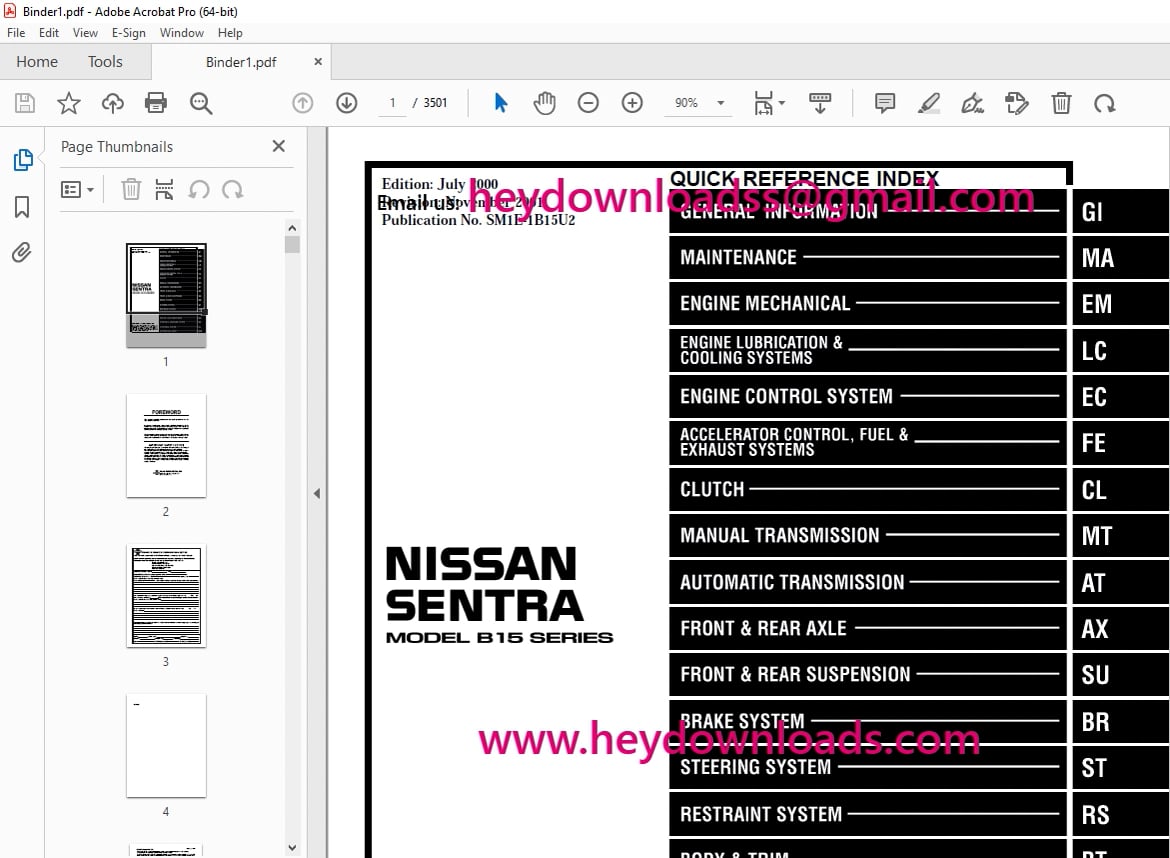This screenshot has width=1170, height=858.
Task: Toggle Page Thumbnails sidebar icon
Action: (x=22, y=160)
